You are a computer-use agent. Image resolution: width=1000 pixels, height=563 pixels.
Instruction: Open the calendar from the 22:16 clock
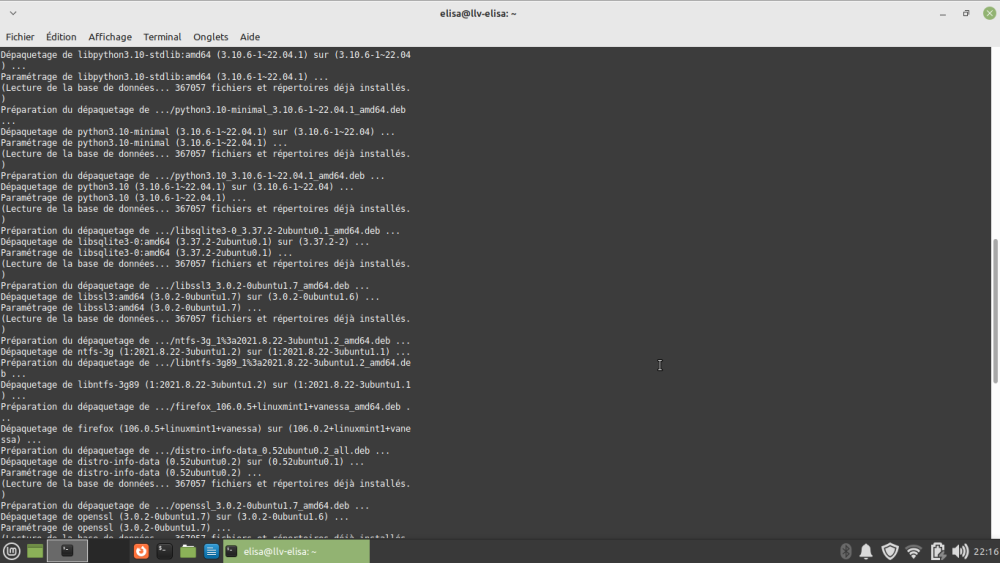[x=986, y=552]
